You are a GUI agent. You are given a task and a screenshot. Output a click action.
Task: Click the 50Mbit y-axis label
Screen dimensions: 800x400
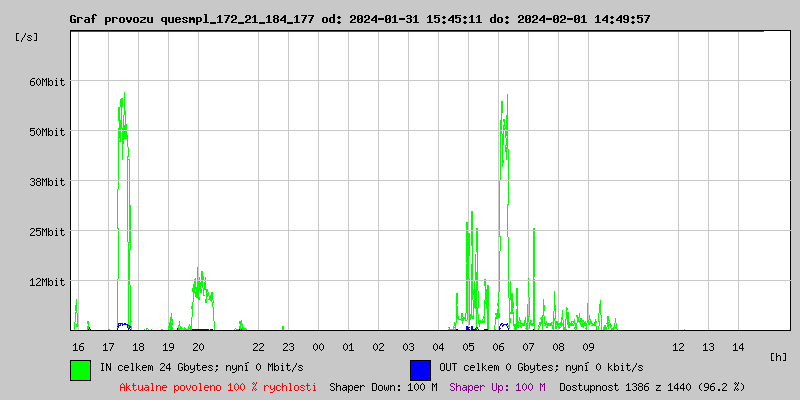(x=46, y=132)
